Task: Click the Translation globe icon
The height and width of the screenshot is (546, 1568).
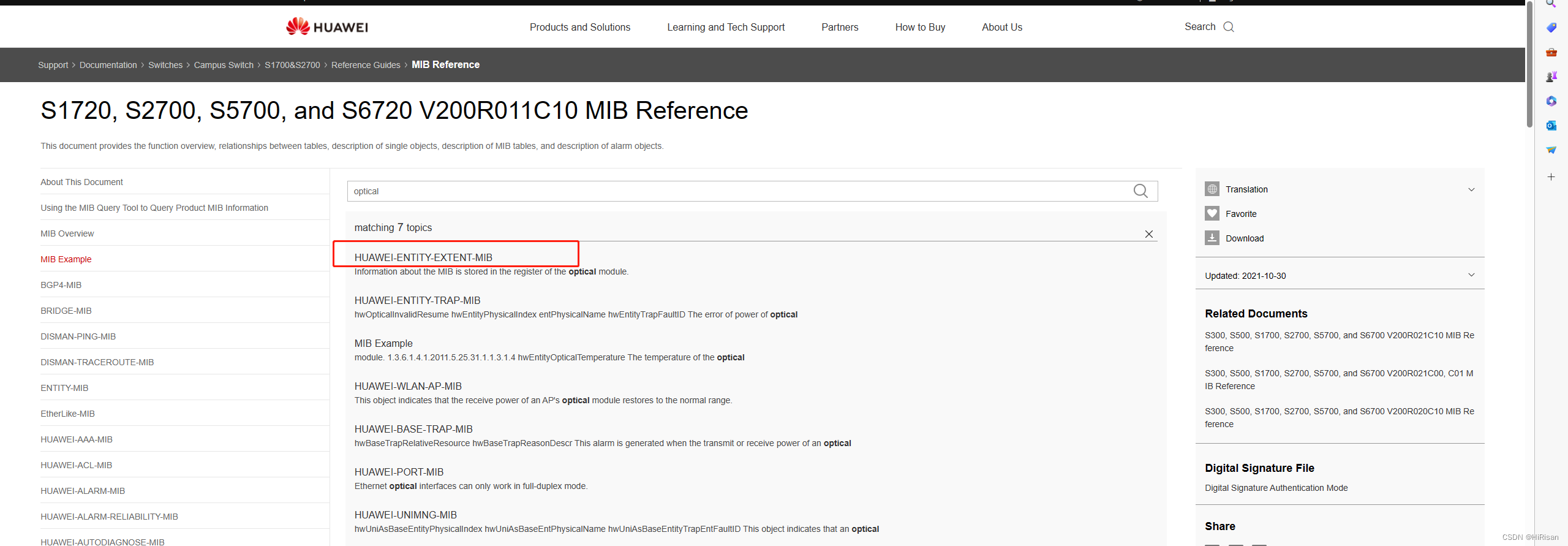Action: [x=1212, y=189]
